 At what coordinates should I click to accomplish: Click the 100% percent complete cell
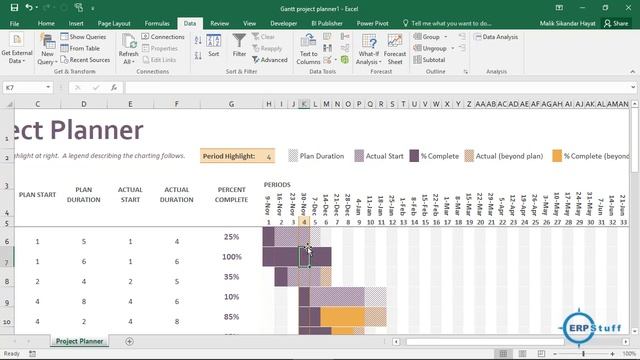tap(231, 257)
